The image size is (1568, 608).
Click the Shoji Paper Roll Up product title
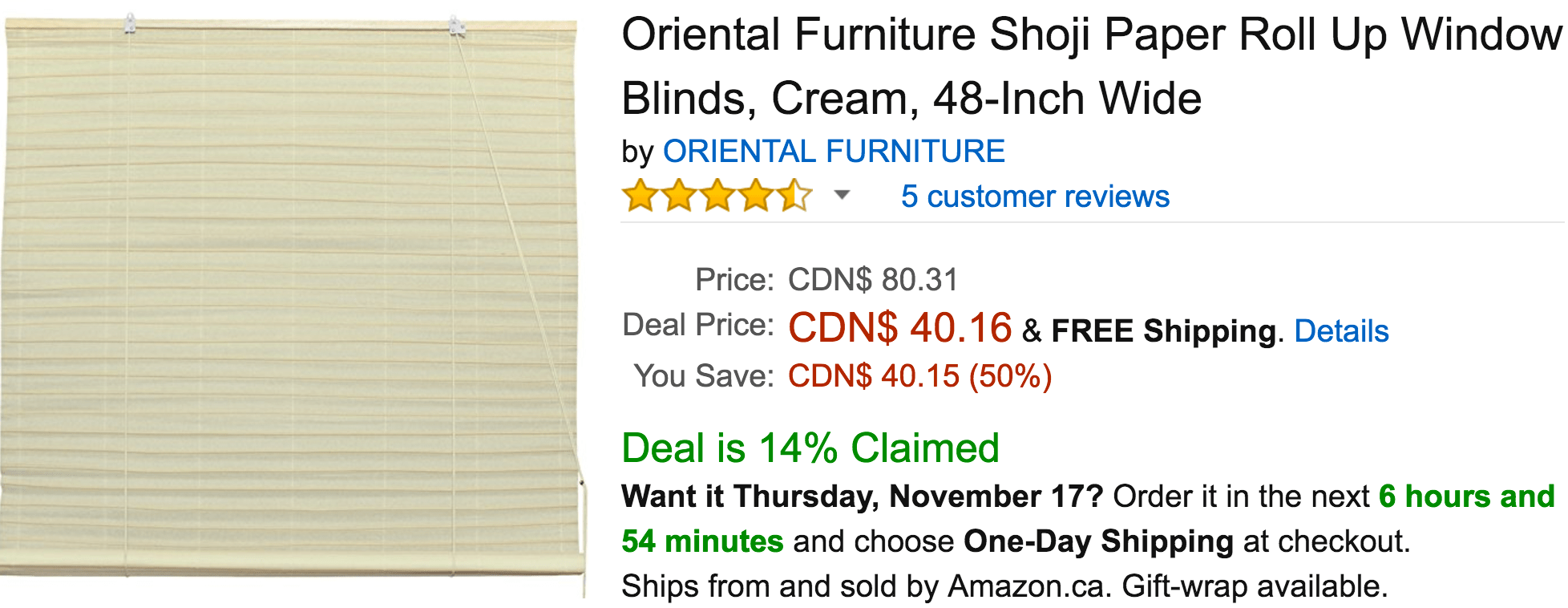(x=1092, y=67)
